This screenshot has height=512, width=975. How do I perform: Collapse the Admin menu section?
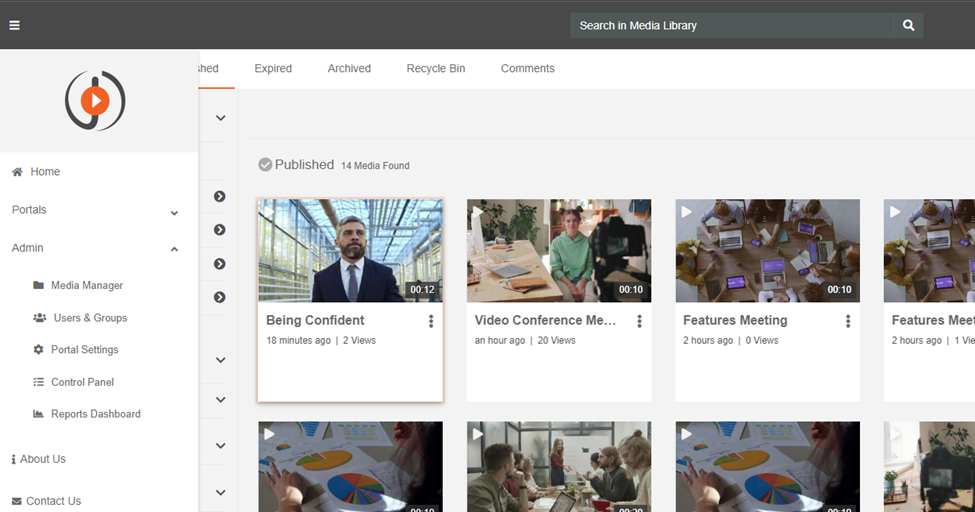174,249
